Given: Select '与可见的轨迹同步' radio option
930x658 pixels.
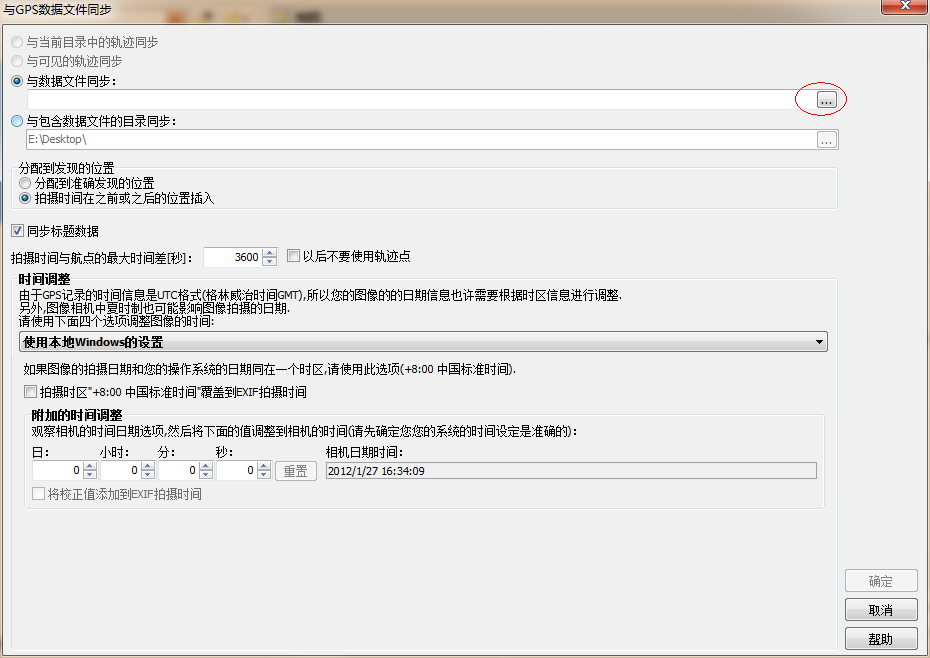Looking at the screenshot, I should (x=17, y=61).
